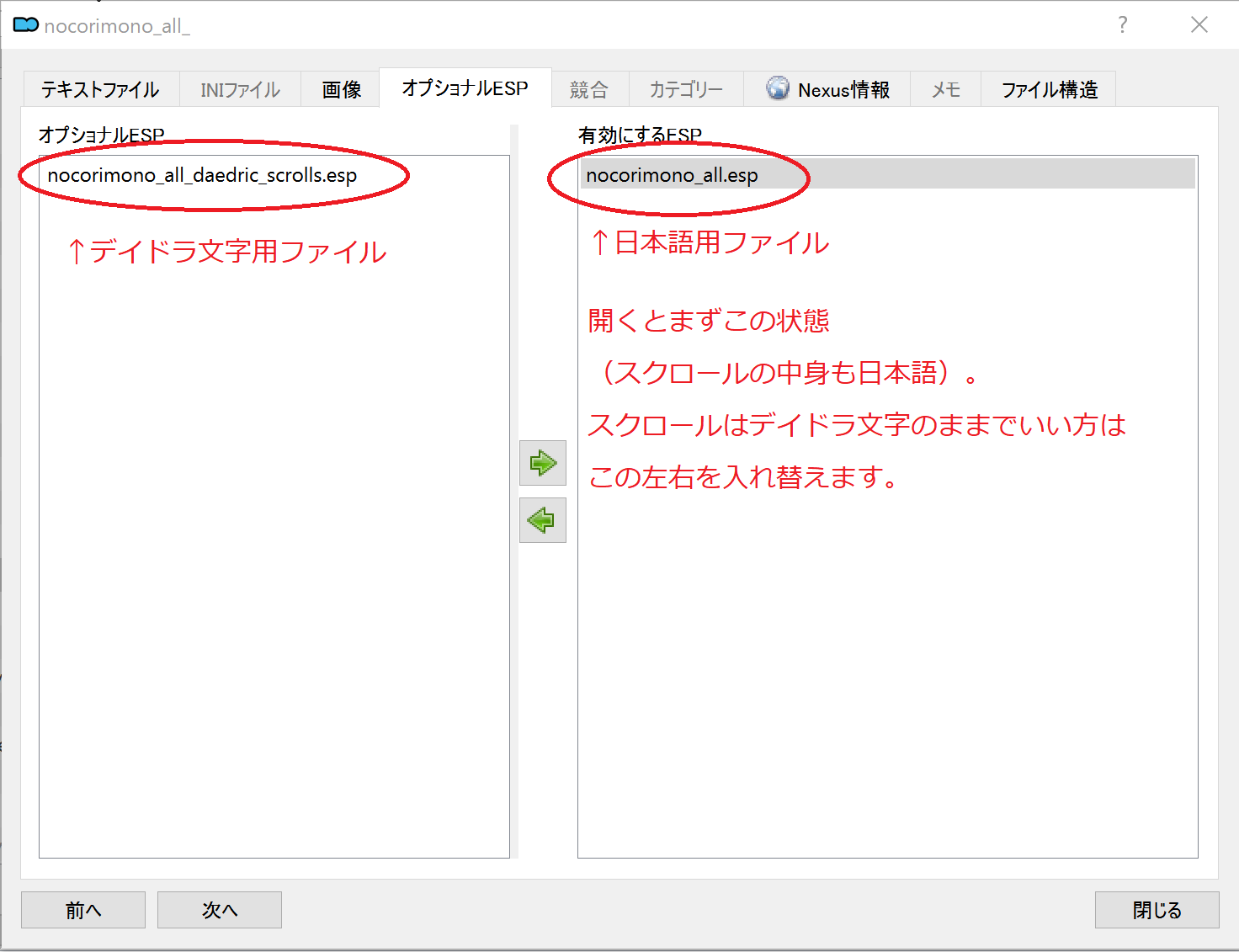This screenshot has width=1239, height=952.
Task: Select nocorimono_all_daedric_scrolls.esp in optional list
Action: (x=202, y=175)
